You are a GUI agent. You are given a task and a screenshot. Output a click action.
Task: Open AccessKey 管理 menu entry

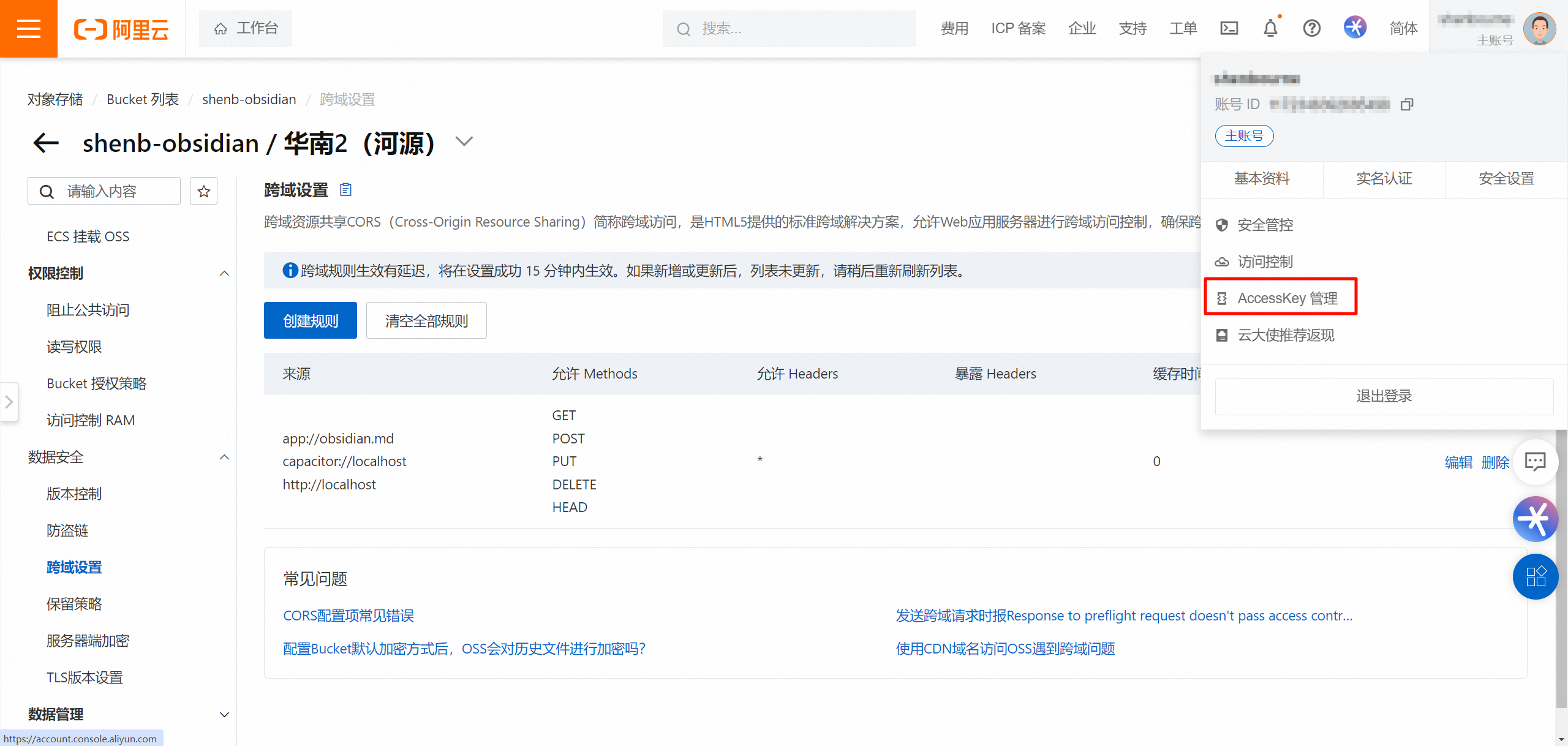coord(1287,298)
